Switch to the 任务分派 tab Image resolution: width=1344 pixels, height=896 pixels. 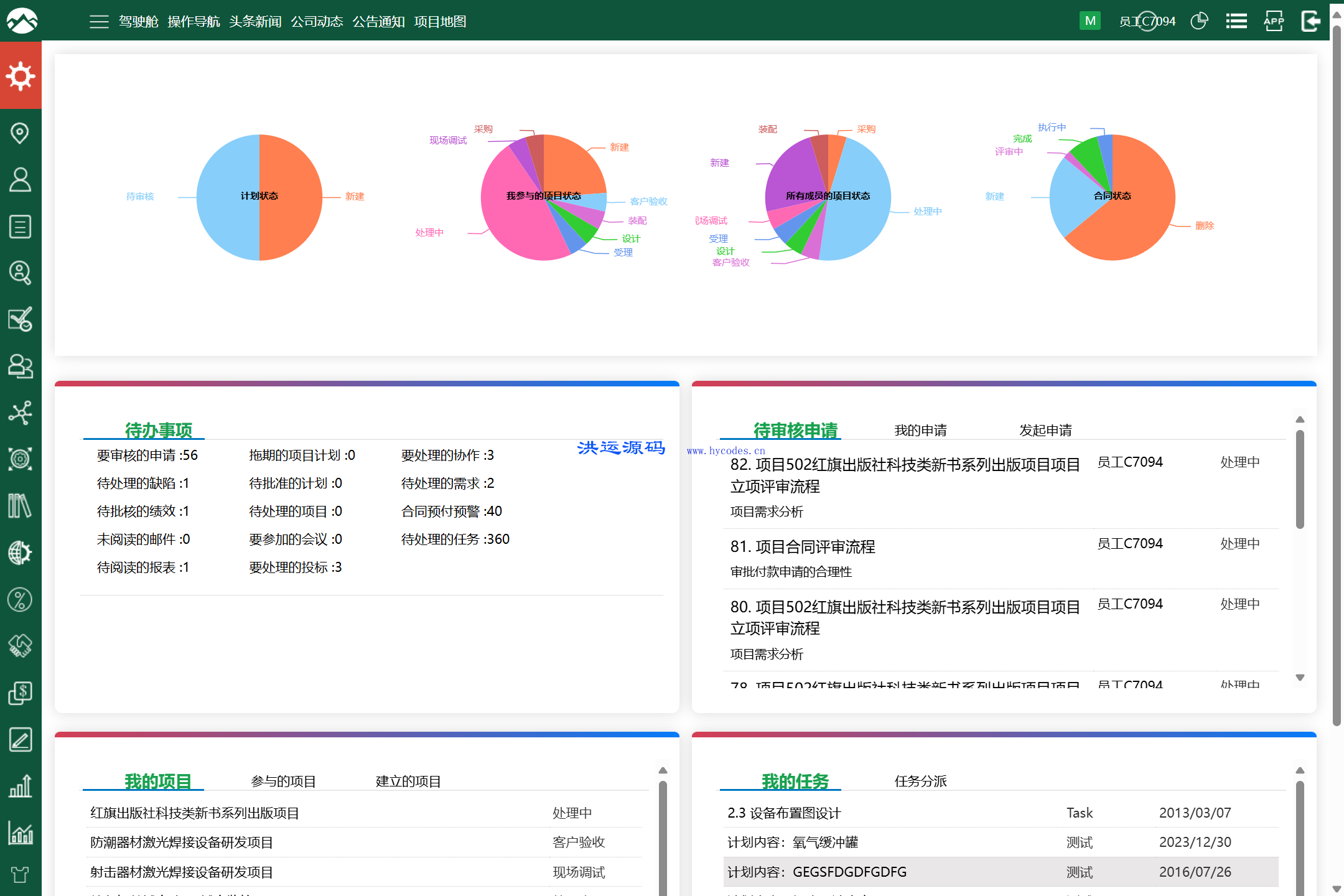[920, 781]
